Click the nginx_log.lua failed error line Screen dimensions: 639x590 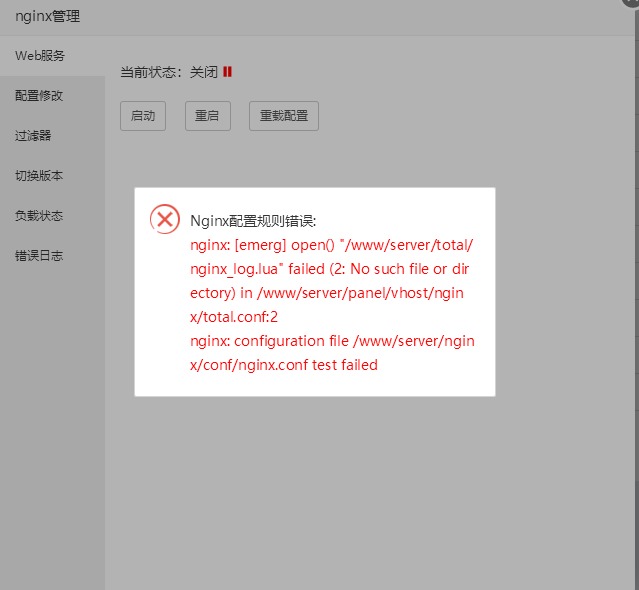click(330, 269)
